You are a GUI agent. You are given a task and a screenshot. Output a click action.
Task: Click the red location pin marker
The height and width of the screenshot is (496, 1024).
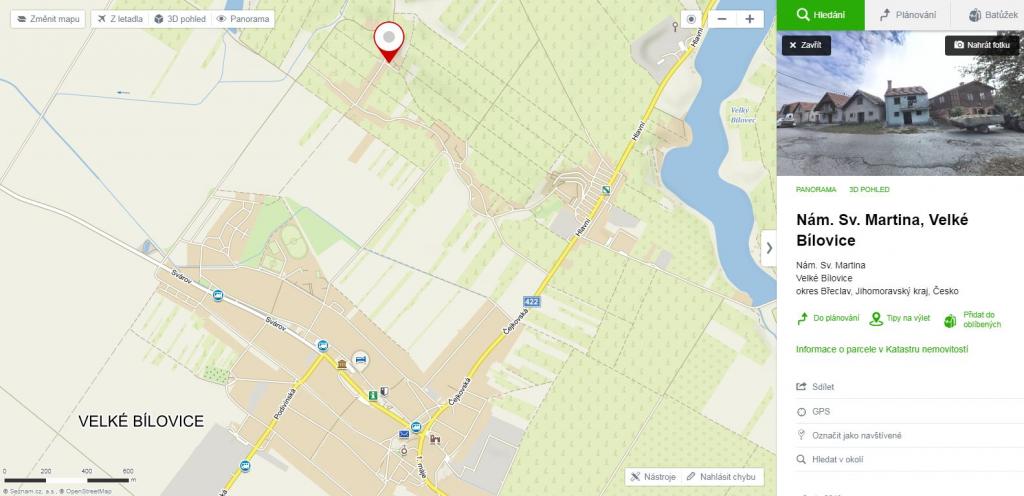pyautogui.click(x=389, y=42)
